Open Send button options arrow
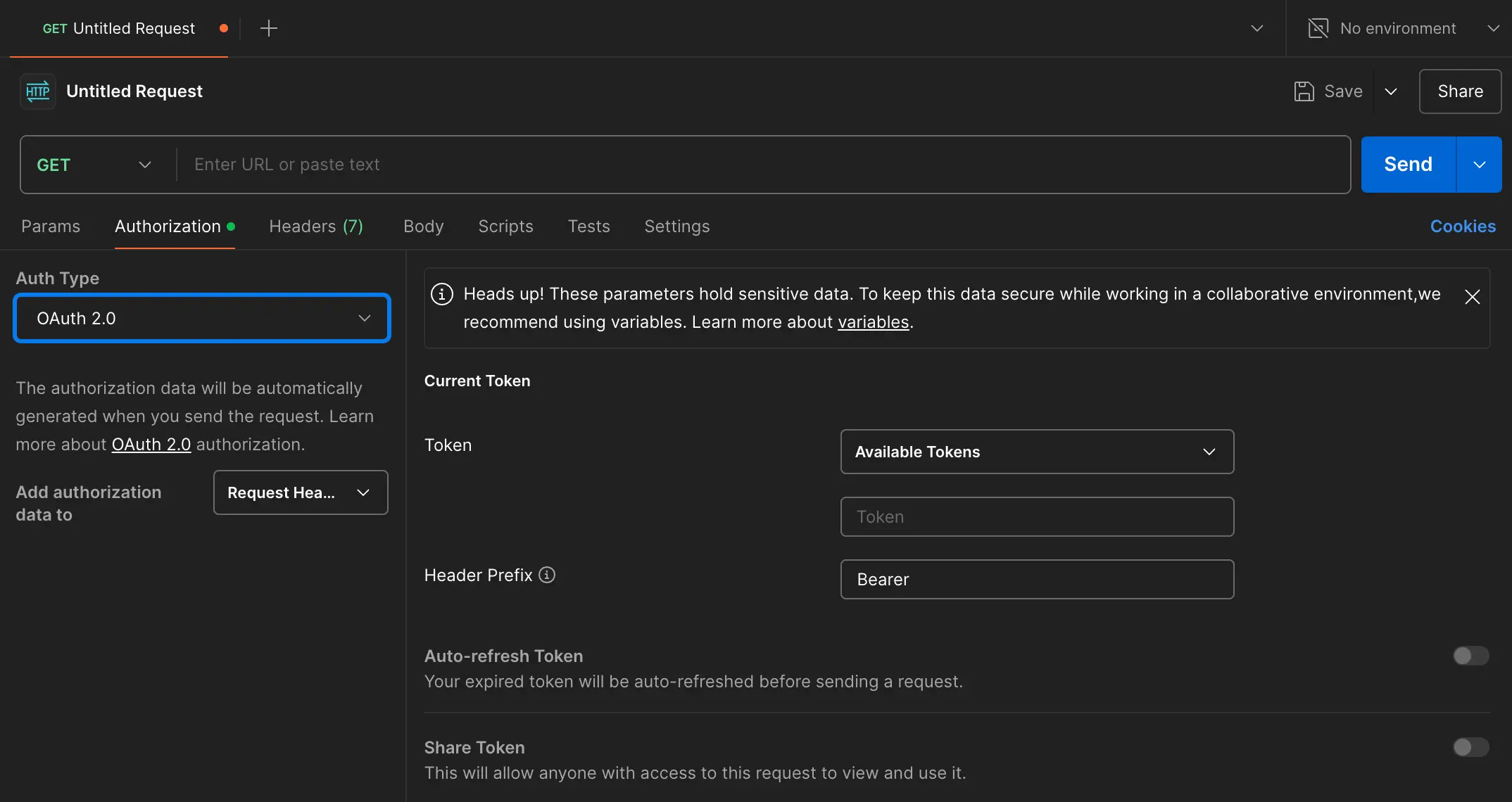The height and width of the screenshot is (802, 1512). tap(1479, 165)
